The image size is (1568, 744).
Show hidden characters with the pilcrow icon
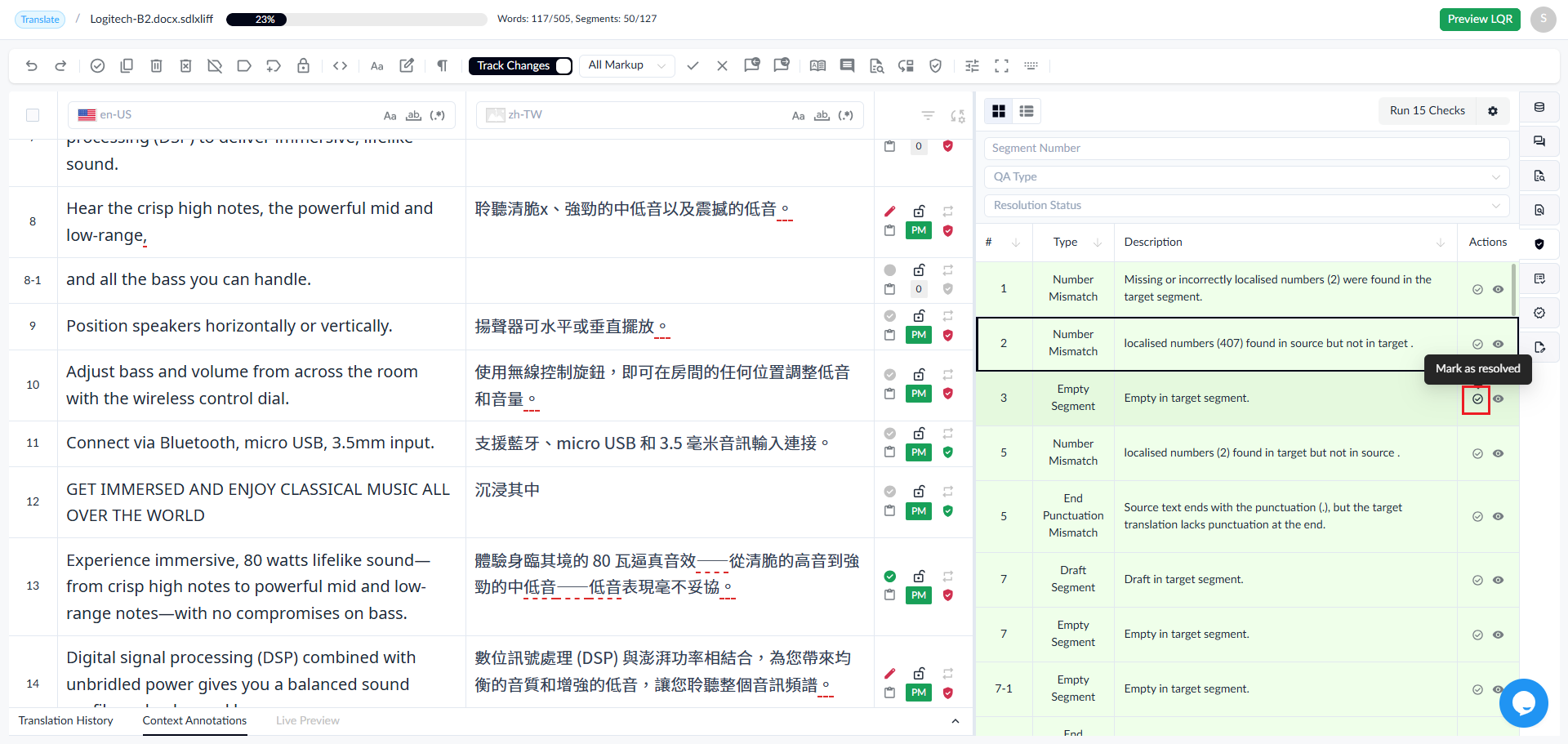pos(442,65)
